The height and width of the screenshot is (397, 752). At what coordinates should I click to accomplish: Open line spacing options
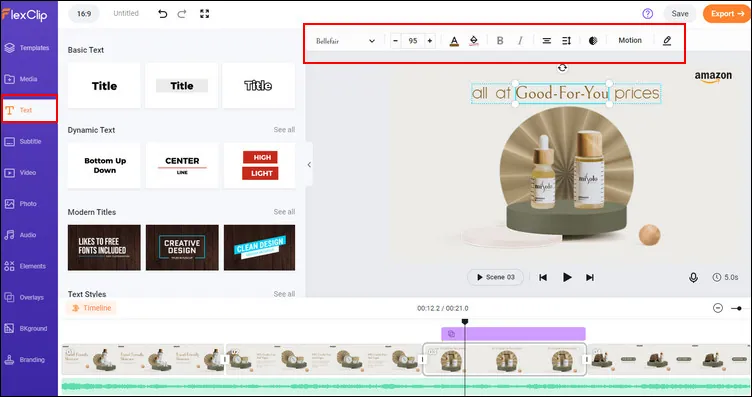pos(566,41)
